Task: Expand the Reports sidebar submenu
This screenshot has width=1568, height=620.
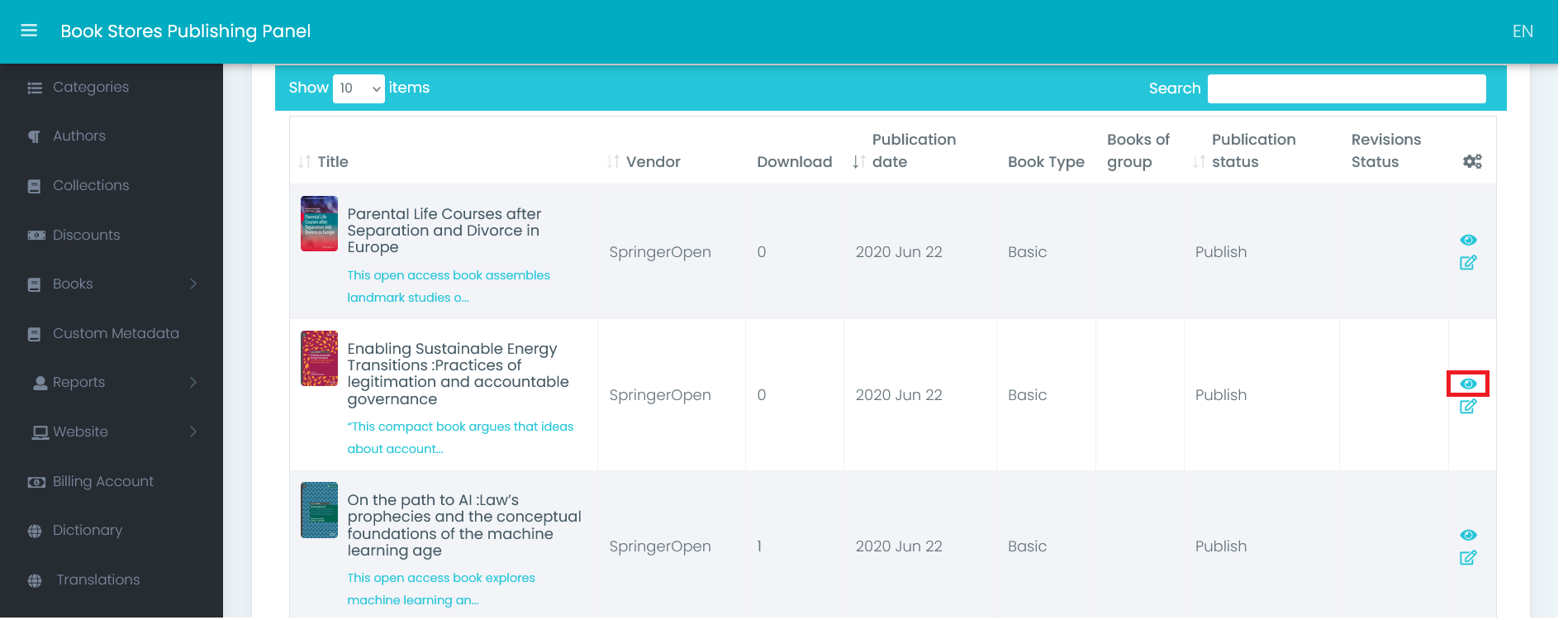Action: 193,383
